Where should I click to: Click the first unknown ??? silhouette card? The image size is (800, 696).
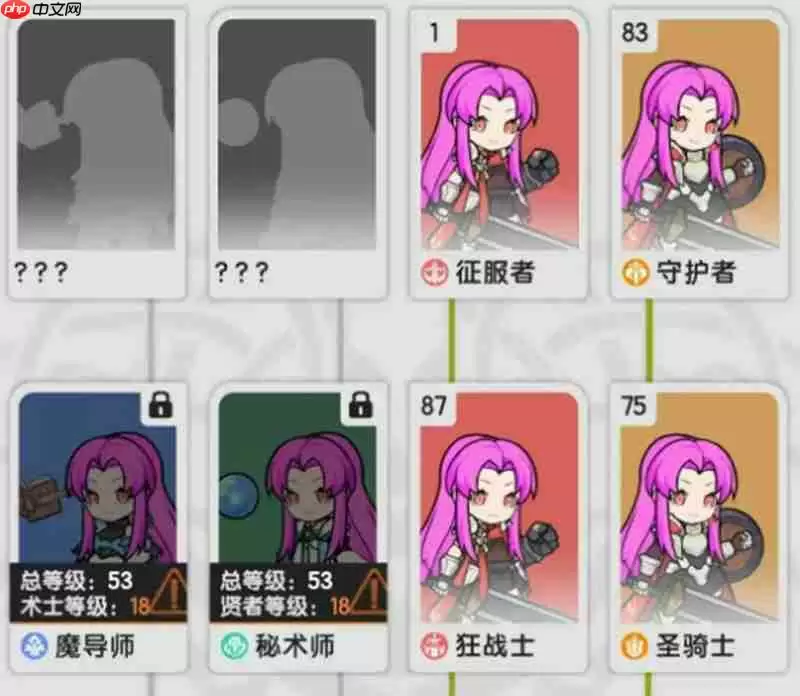tap(97, 153)
